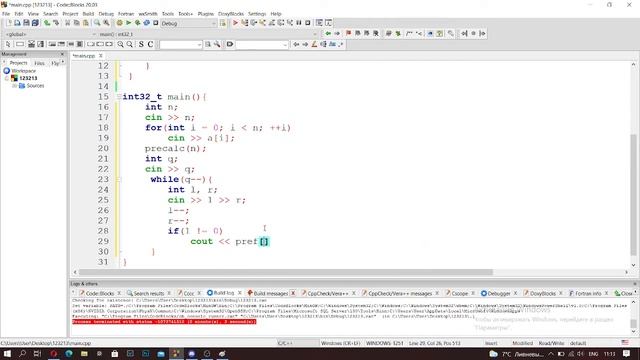Image resolution: width=640 pixels, height=360 pixels.
Task: Open the Replace tool icon
Action: 106,23
